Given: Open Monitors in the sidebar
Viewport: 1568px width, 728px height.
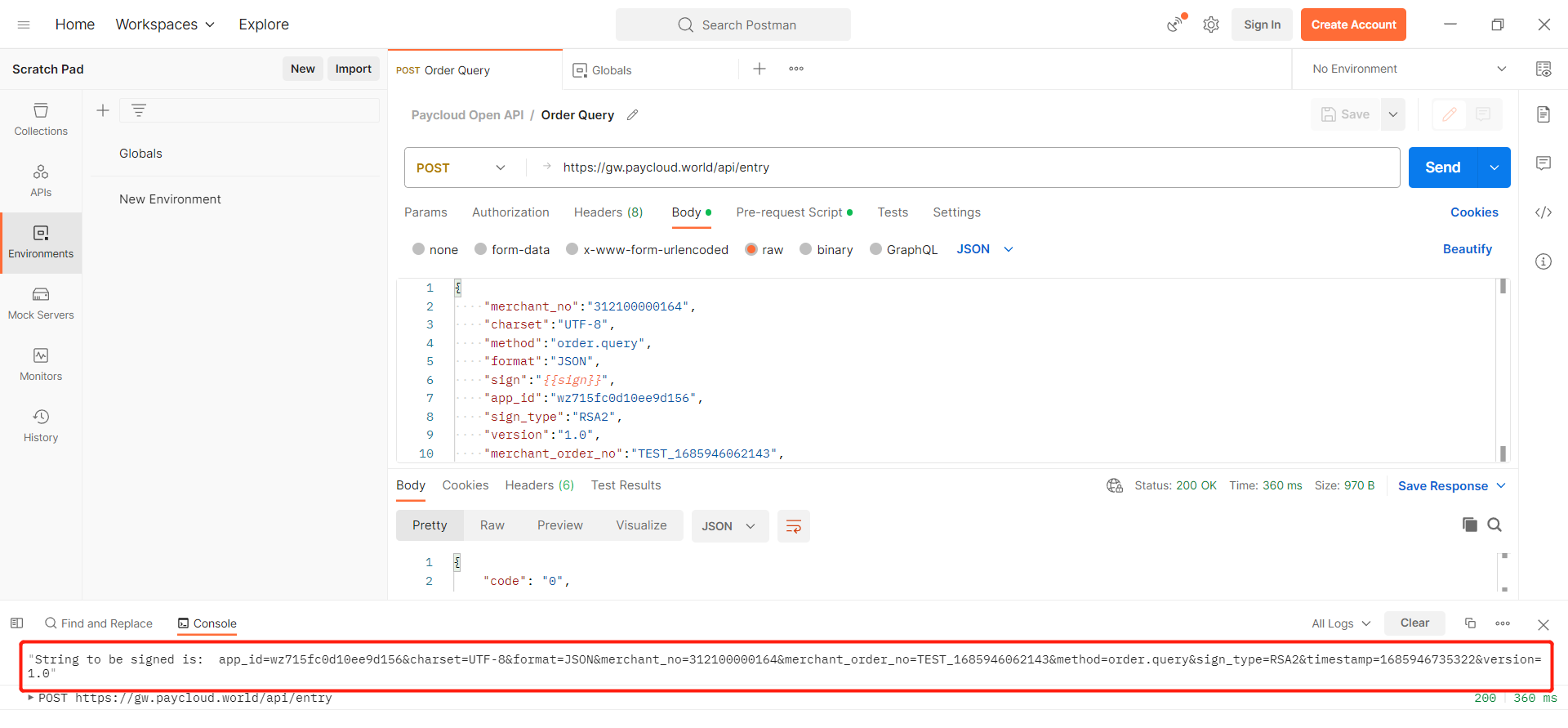Looking at the screenshot, I should click(x=41, y=364).
